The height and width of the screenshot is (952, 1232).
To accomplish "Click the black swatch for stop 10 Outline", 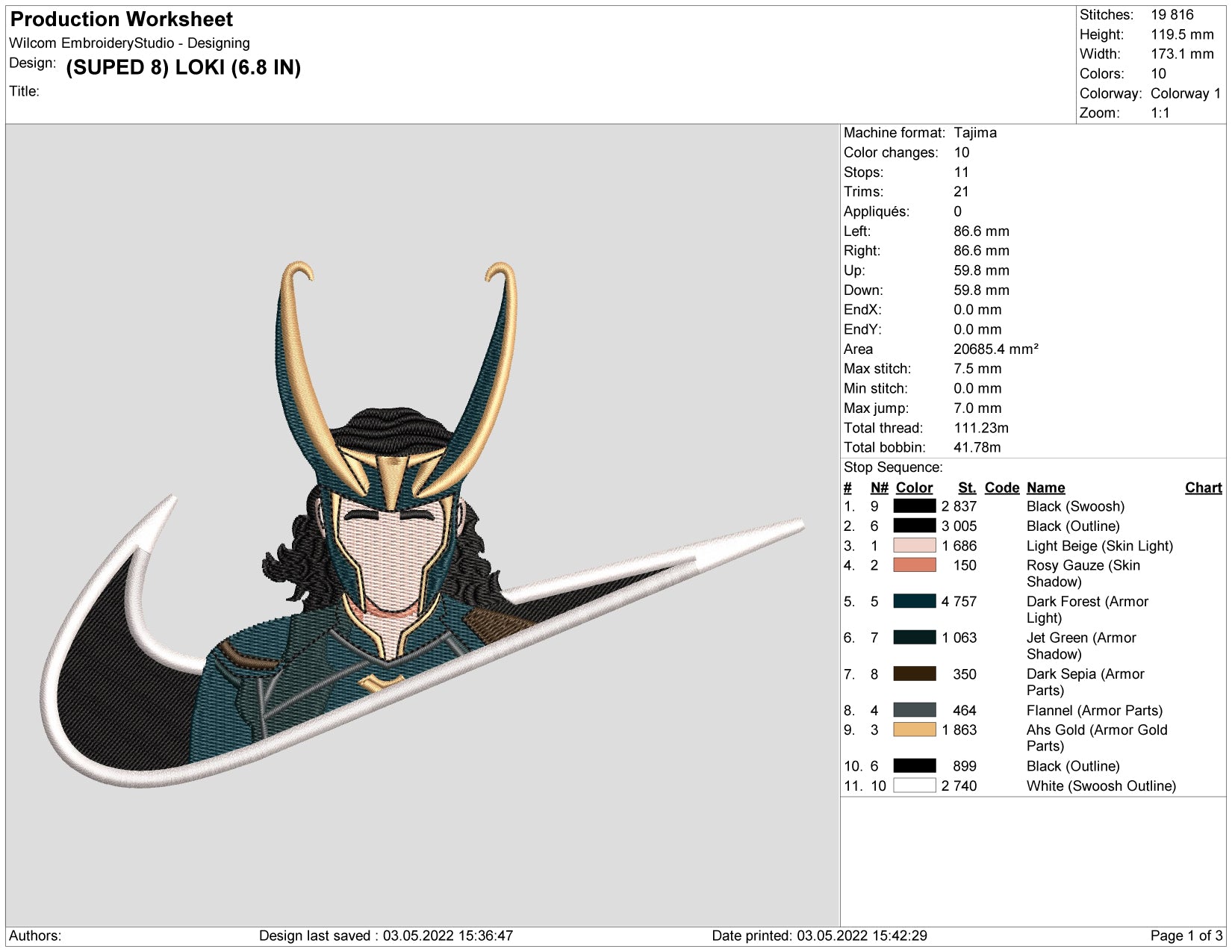I will tap(914, 766).
